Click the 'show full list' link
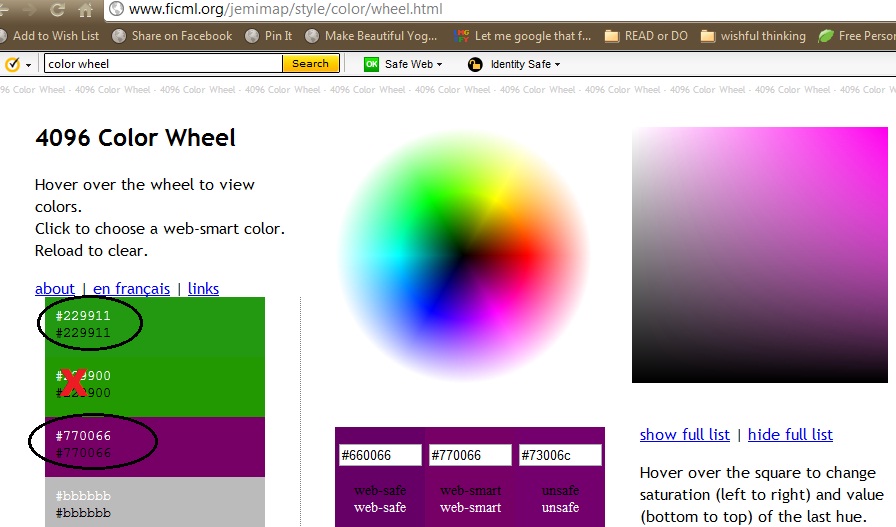 point(684,434)
